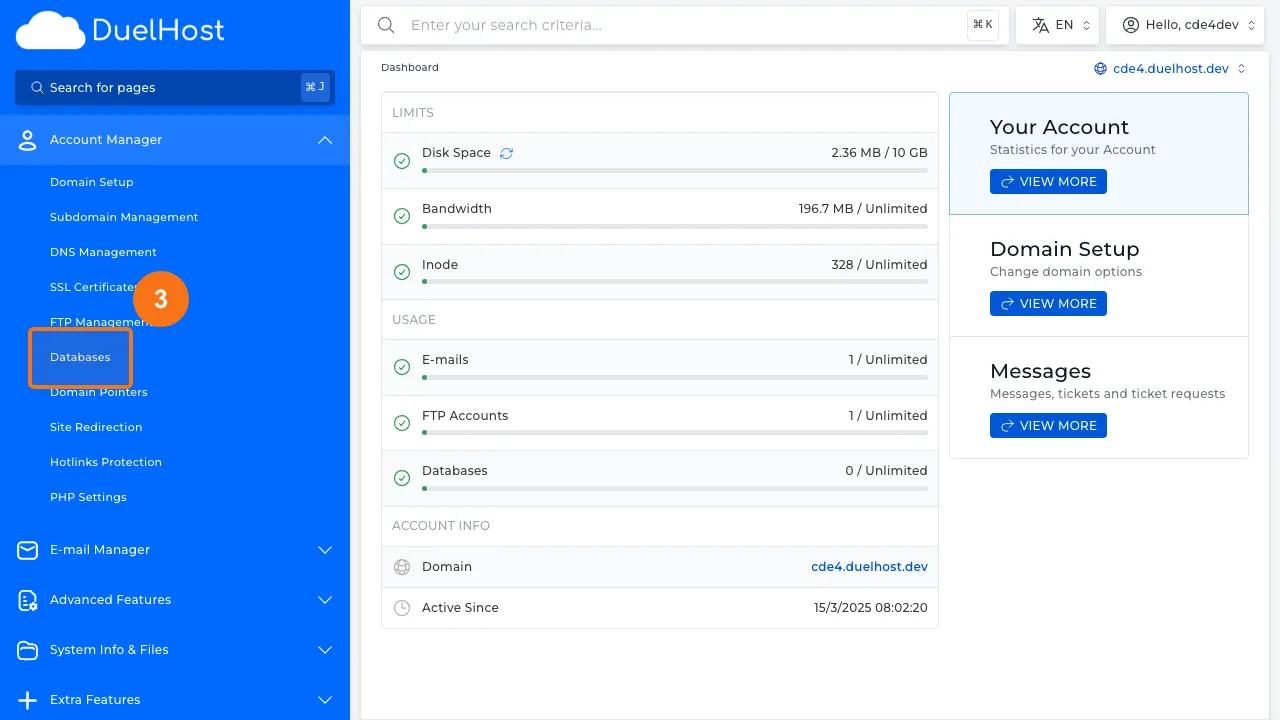The height and width of the screenshot is (720, 1280).
Task: Open the EN language dropdown
Action: click(1057, 25)
